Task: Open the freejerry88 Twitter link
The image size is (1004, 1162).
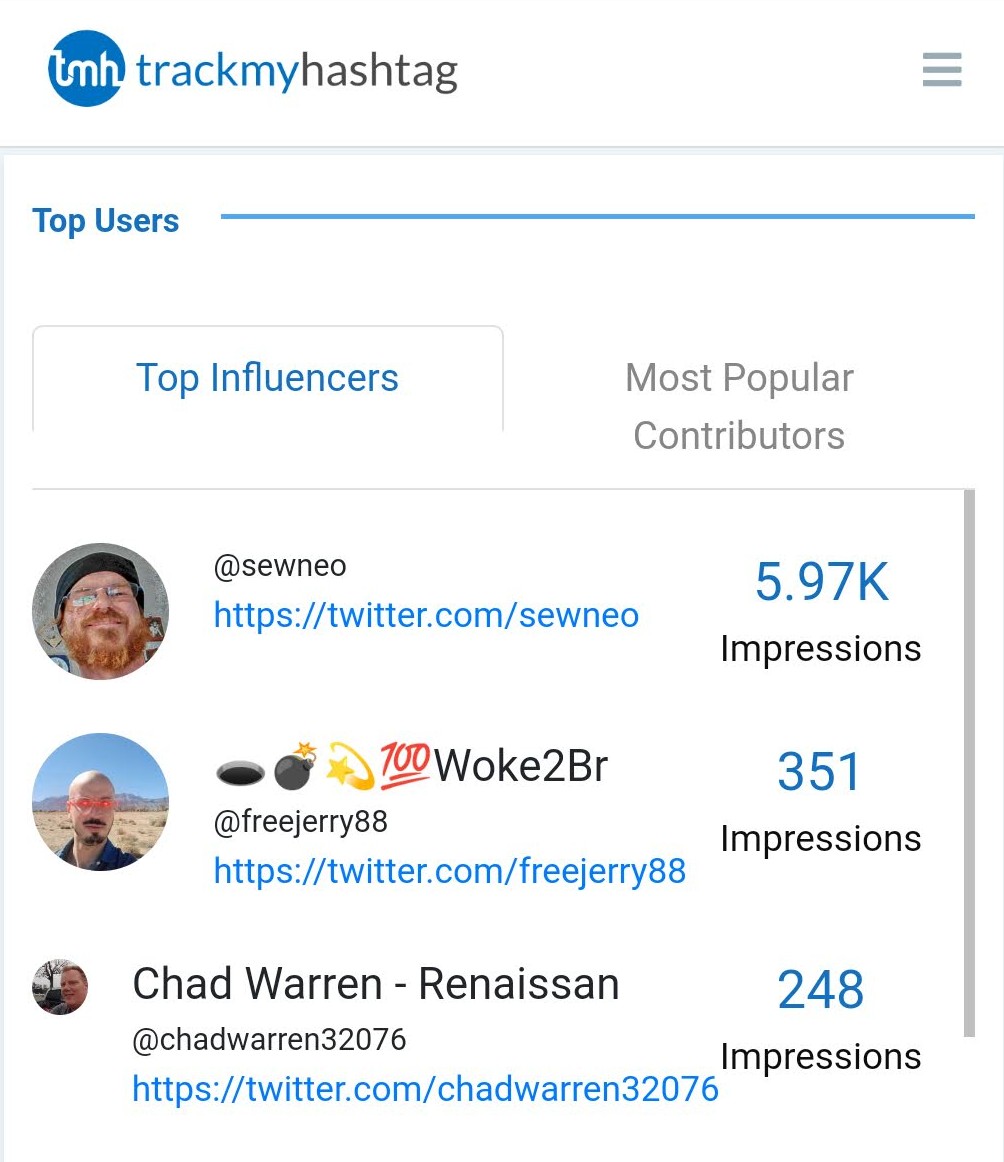Action: pos(447,871)
